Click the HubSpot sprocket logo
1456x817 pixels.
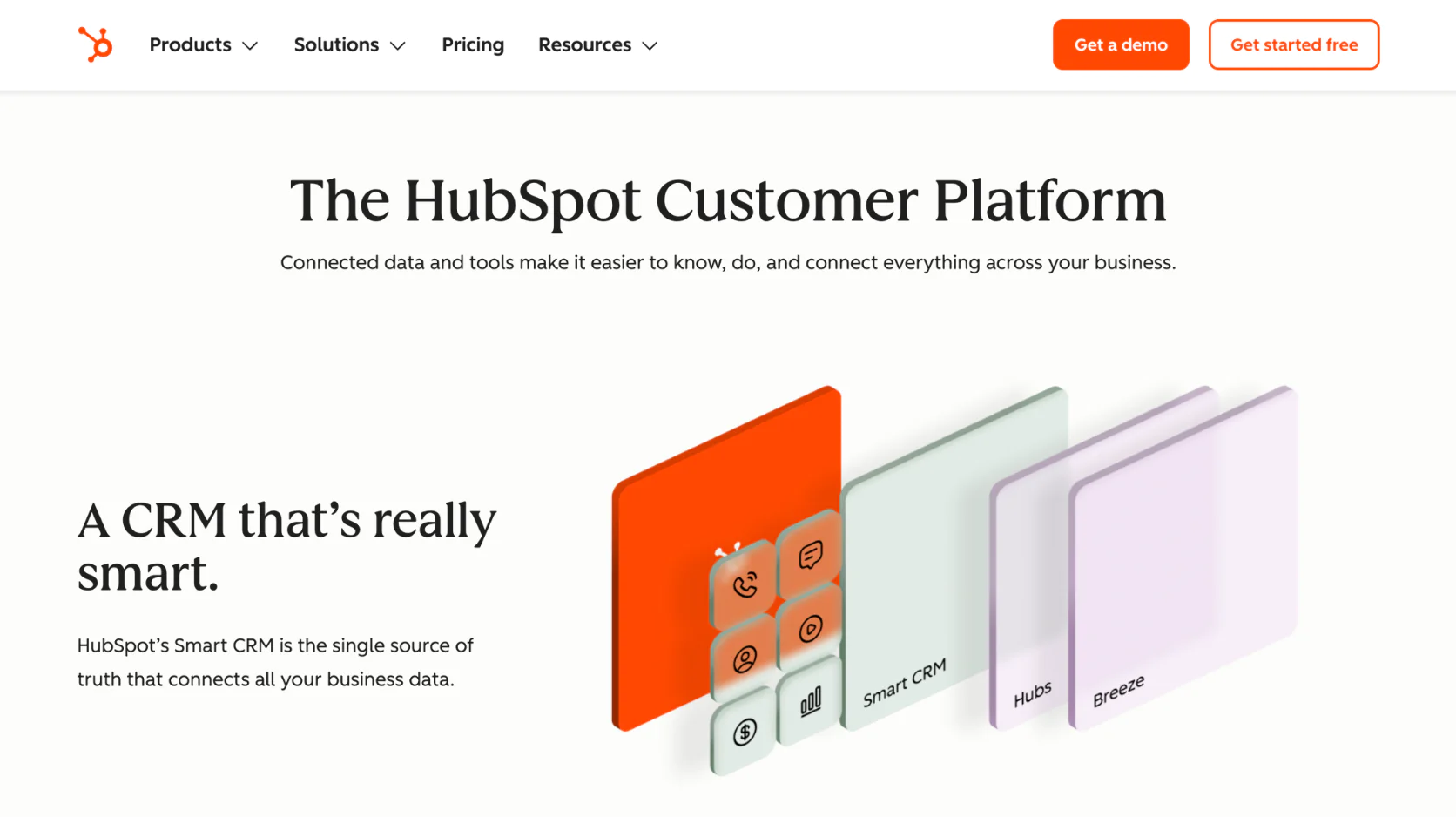coord(95,44)
